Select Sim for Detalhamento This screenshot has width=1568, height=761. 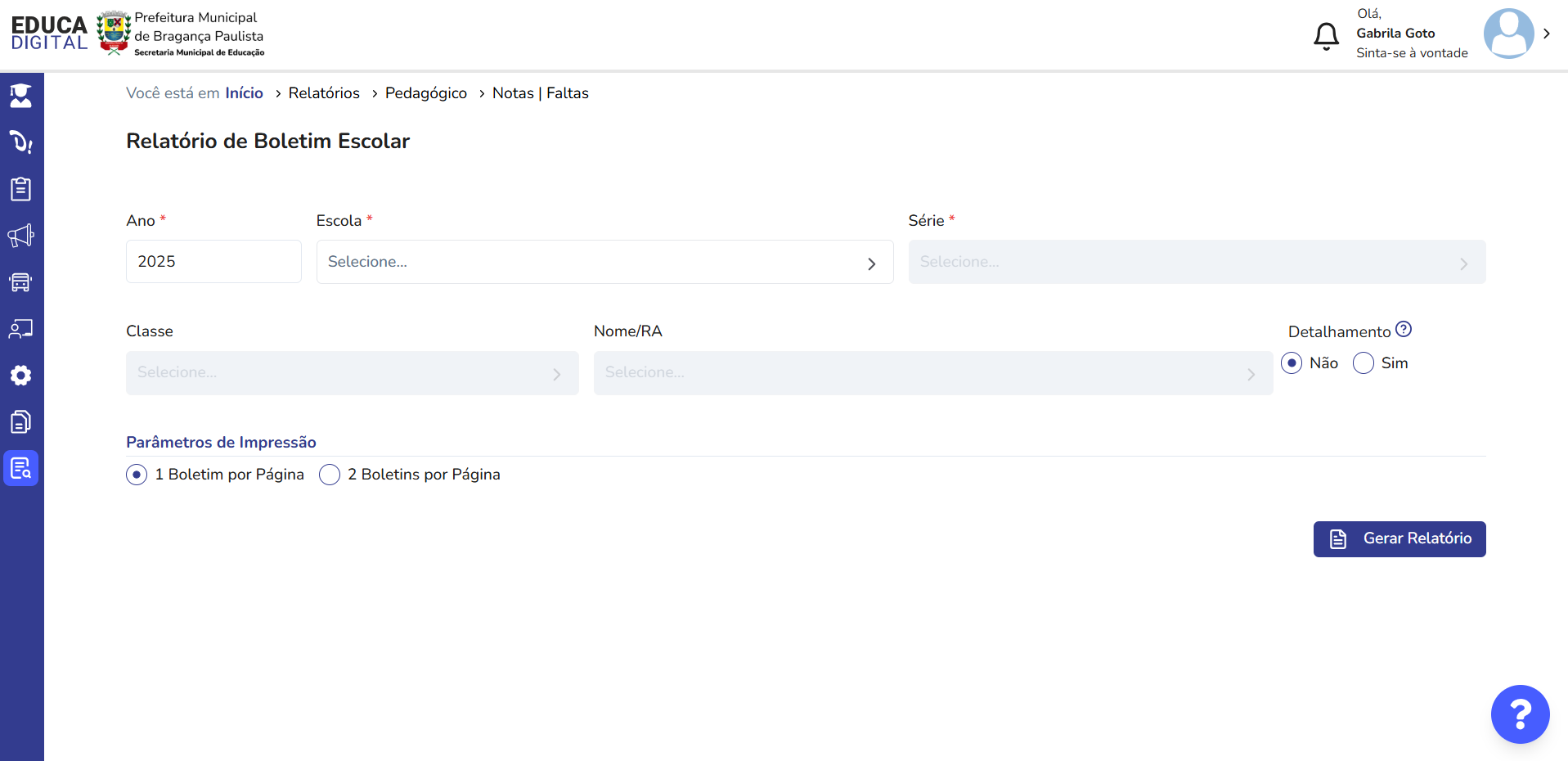(1364, 363)
